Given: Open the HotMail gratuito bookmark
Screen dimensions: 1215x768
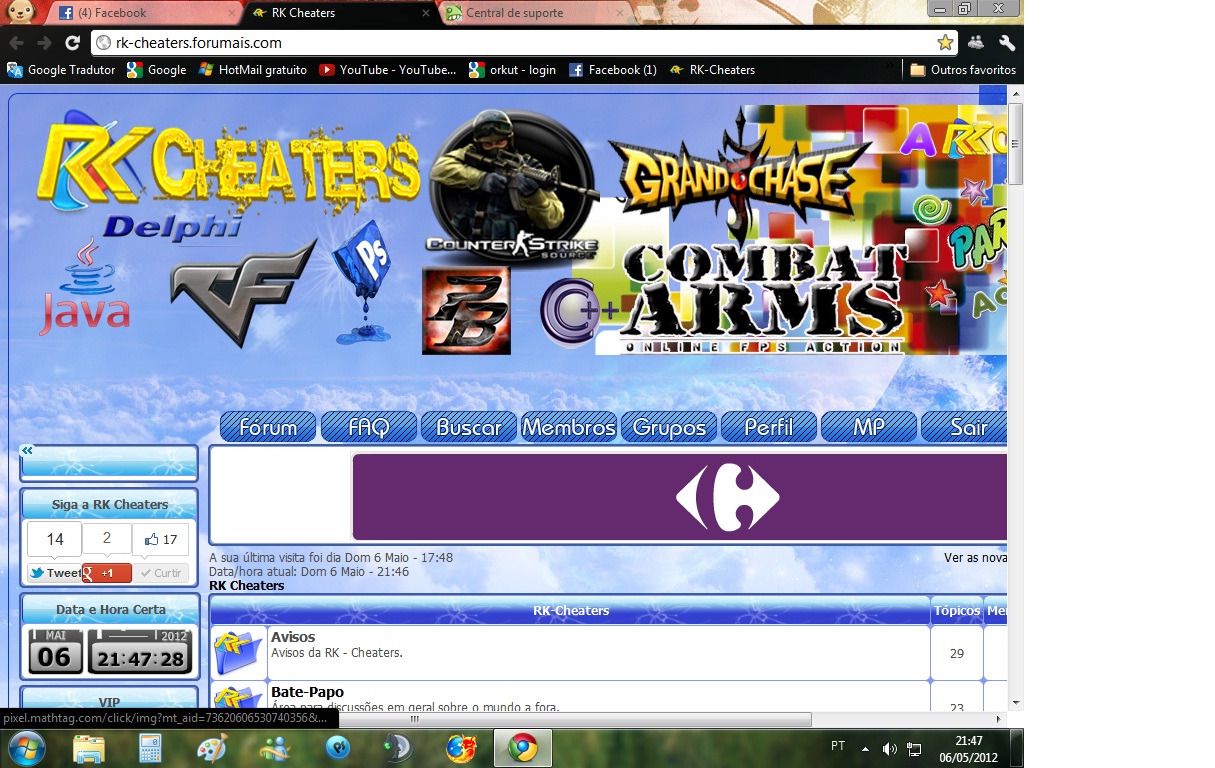Looking at the screenshot, I should pos(253,70).
